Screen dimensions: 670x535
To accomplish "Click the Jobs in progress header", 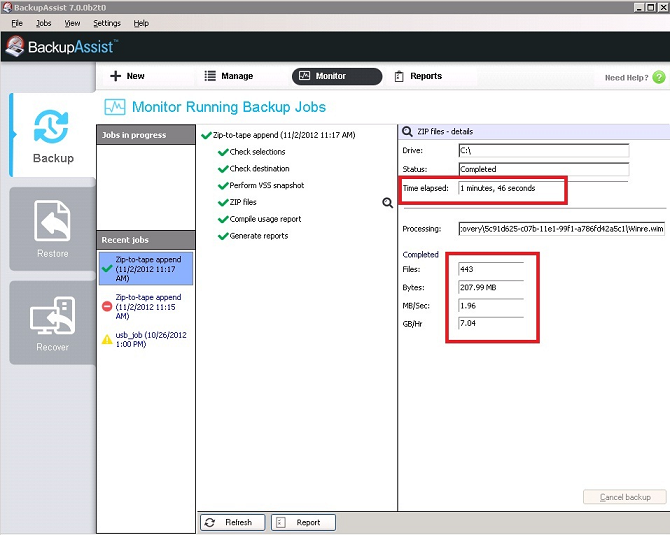I will tap(146, 135).
